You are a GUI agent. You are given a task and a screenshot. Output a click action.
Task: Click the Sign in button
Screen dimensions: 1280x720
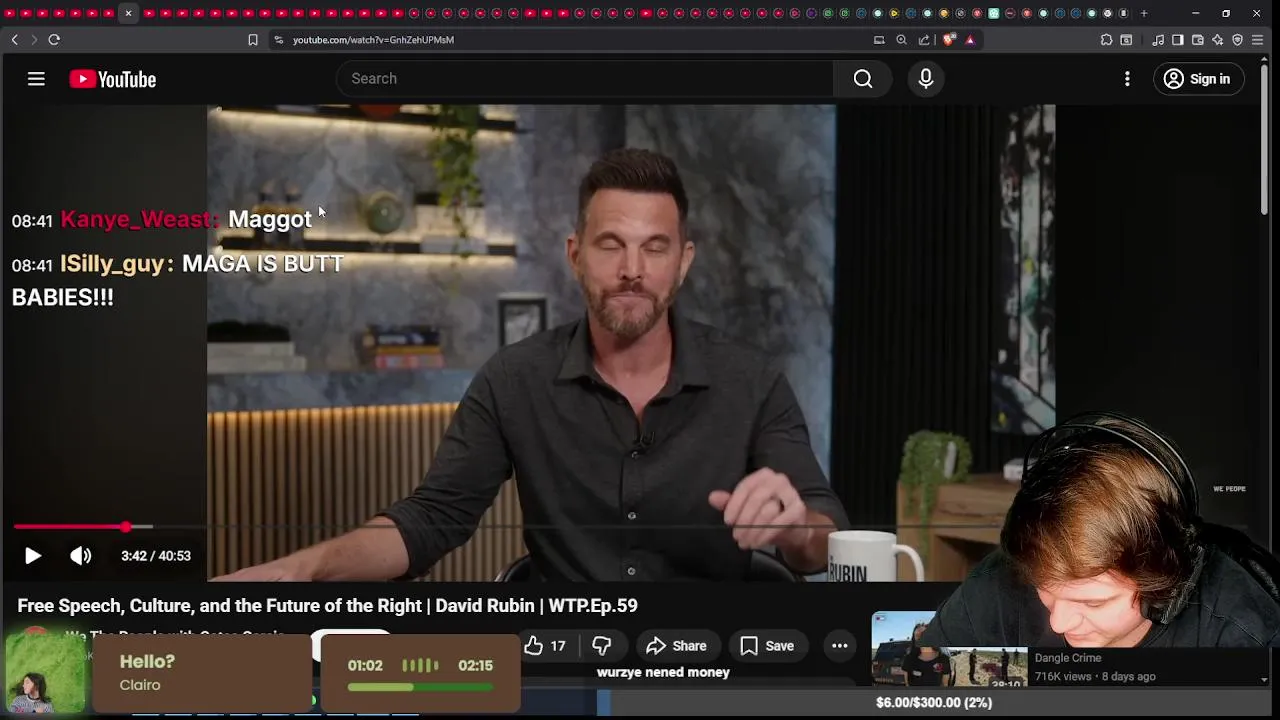(x=1198, y=79)
